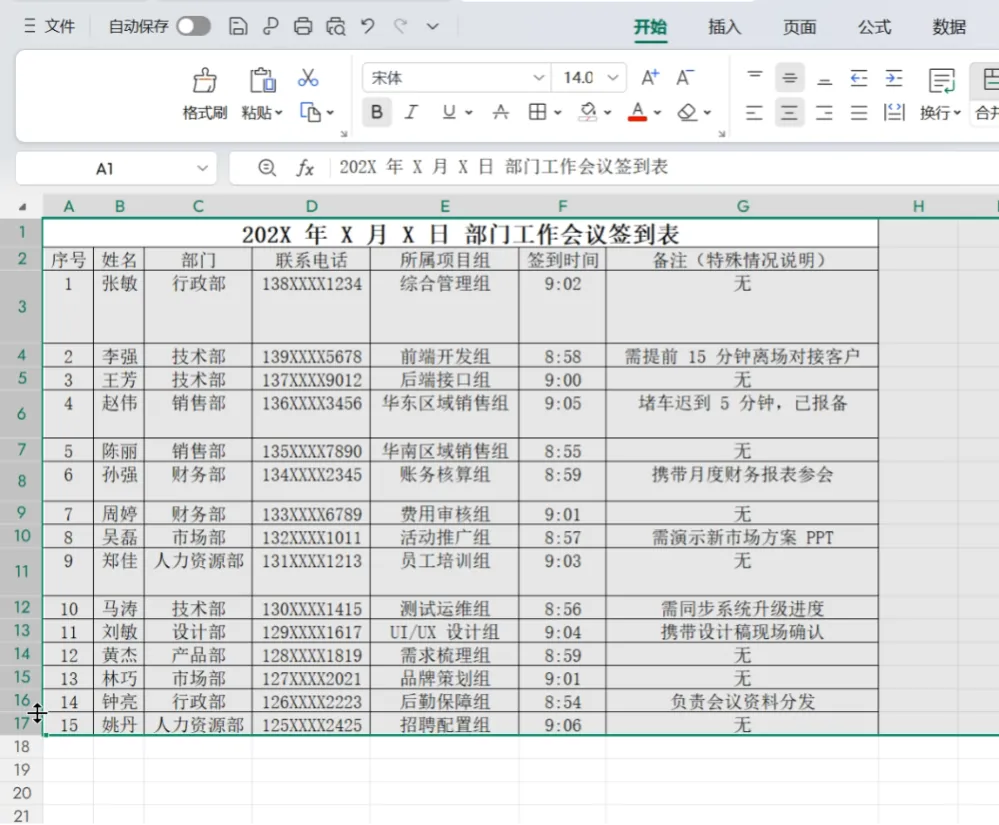Click the justify alignment icon
The height and width of the screenshot is (825, 999).
point(859,113)
